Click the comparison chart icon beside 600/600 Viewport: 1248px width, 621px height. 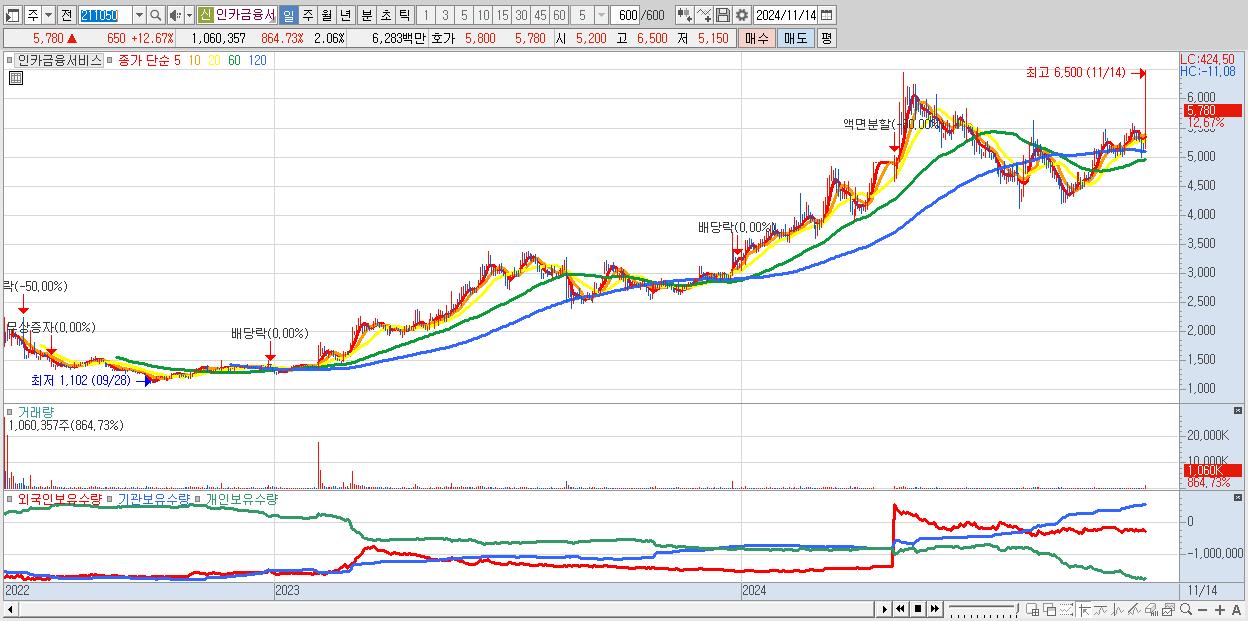[x=684, y=15]
